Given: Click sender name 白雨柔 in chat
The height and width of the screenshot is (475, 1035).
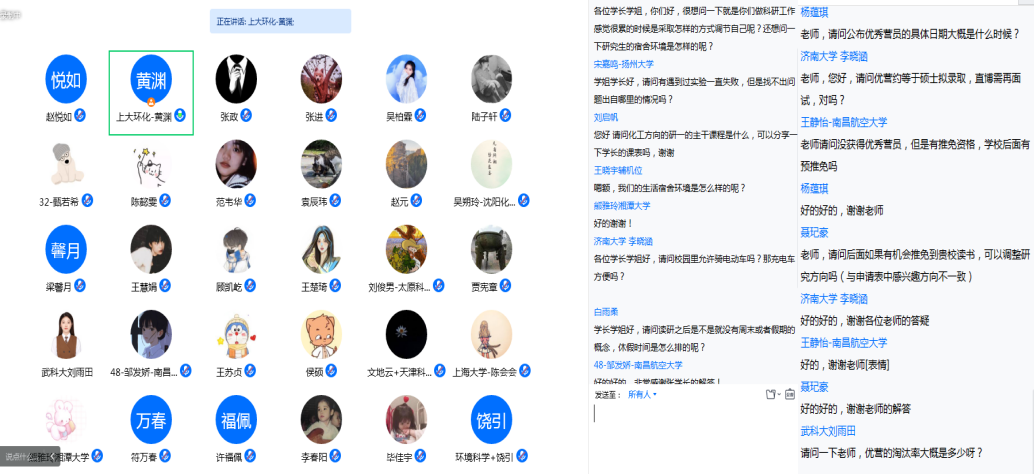Looking at the screenshot, I should [x=608, y=311].
